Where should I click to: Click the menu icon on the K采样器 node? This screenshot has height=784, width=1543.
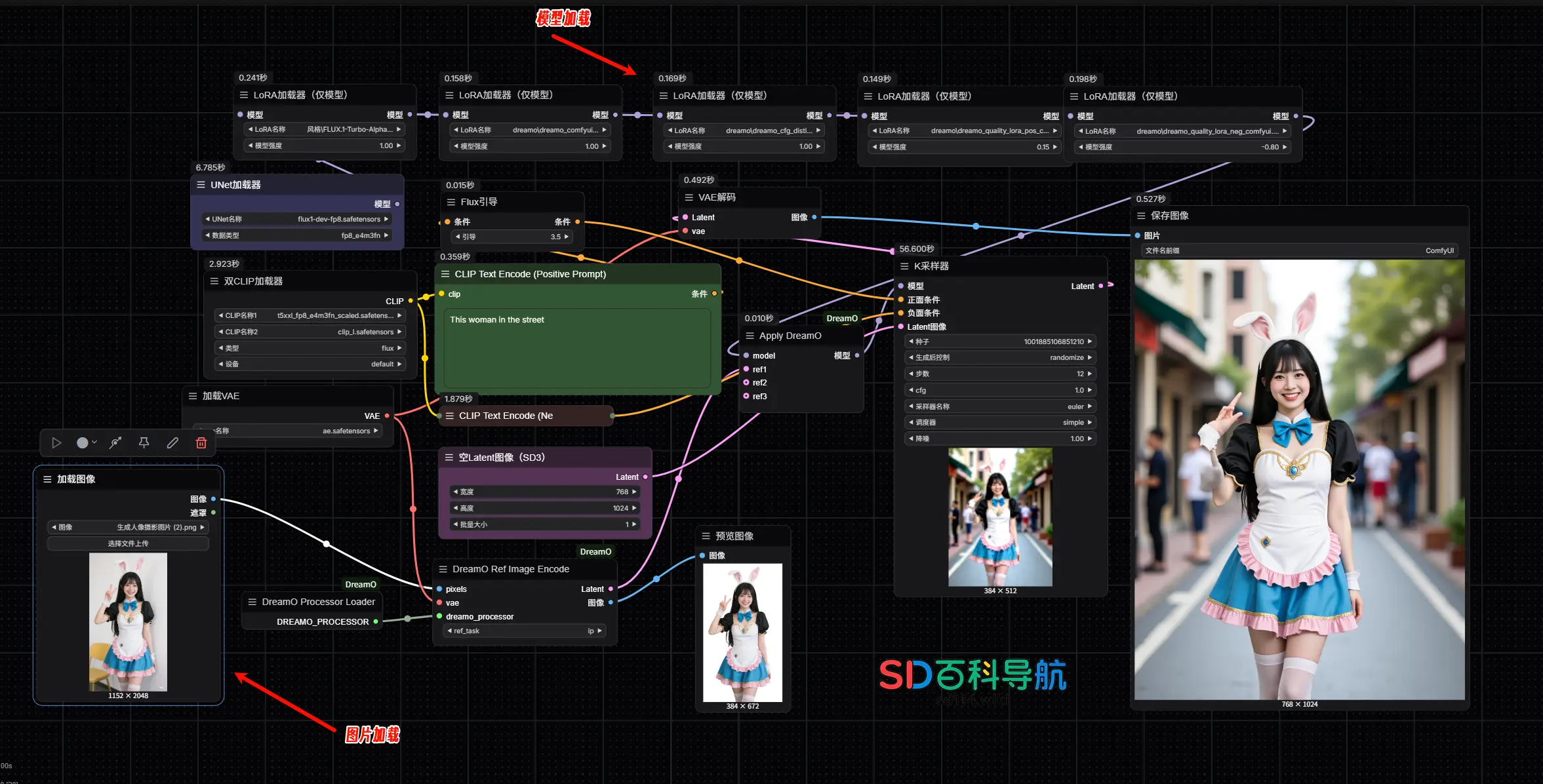pyautogui.click(x=904, y=266)
